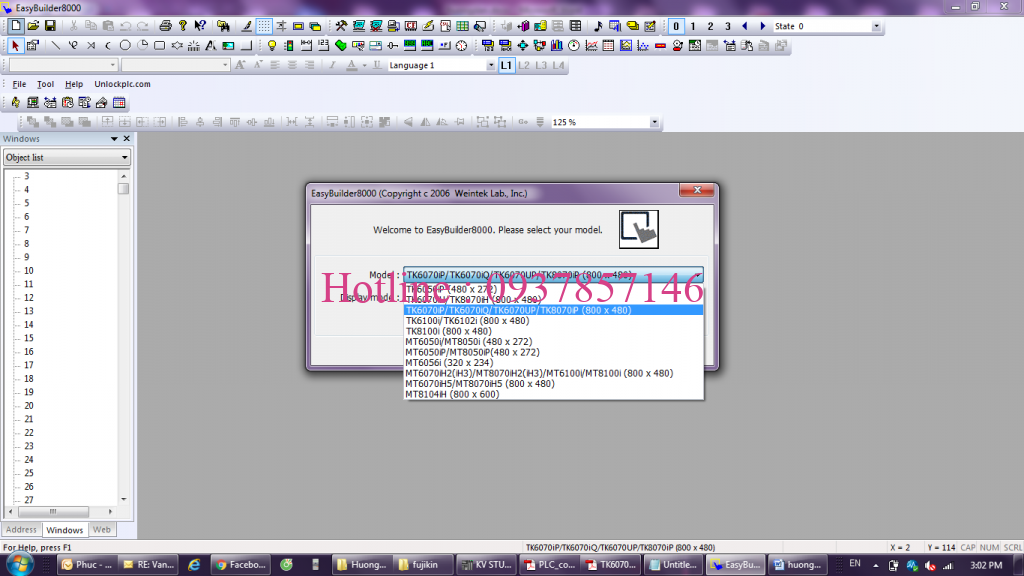Click the XY plot dotted graph icon
This screenshot has height=576, width=1024.
tap(643, 46)
